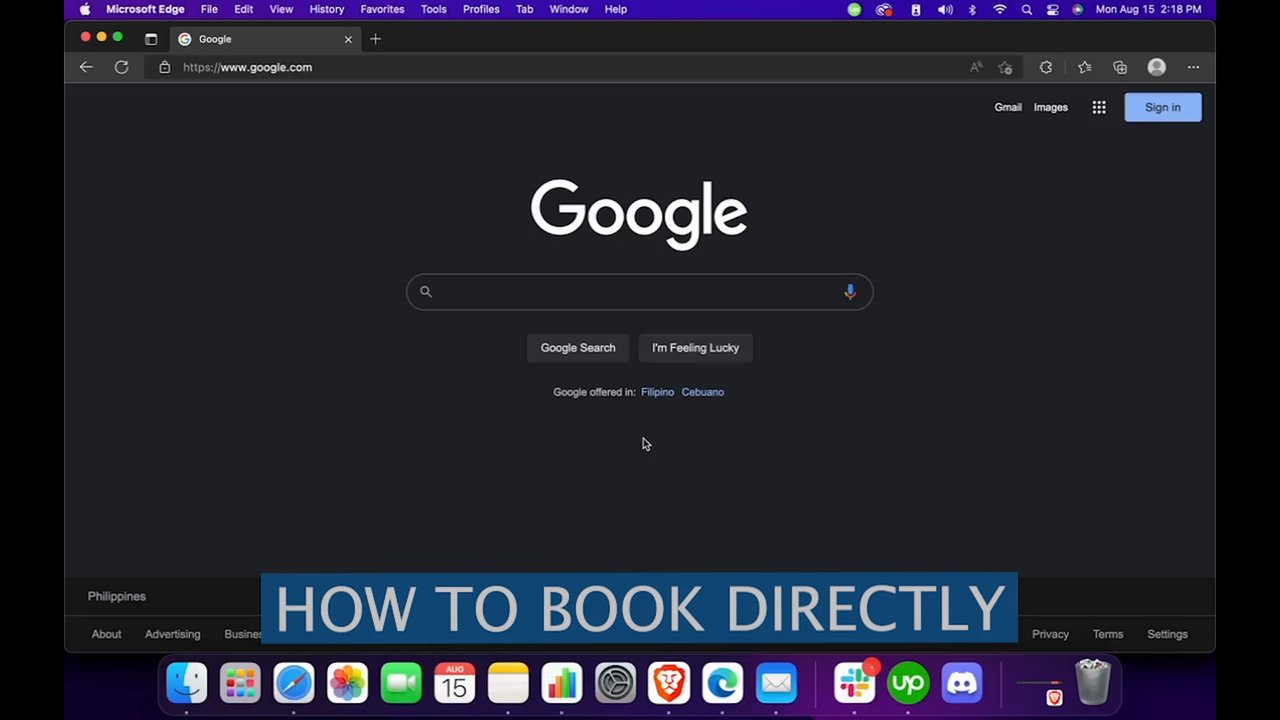Add this page to favorites
Image resolution: width=1280 pixels, height=720 pixels.
pyautogui.click(x=1005, y=67)
